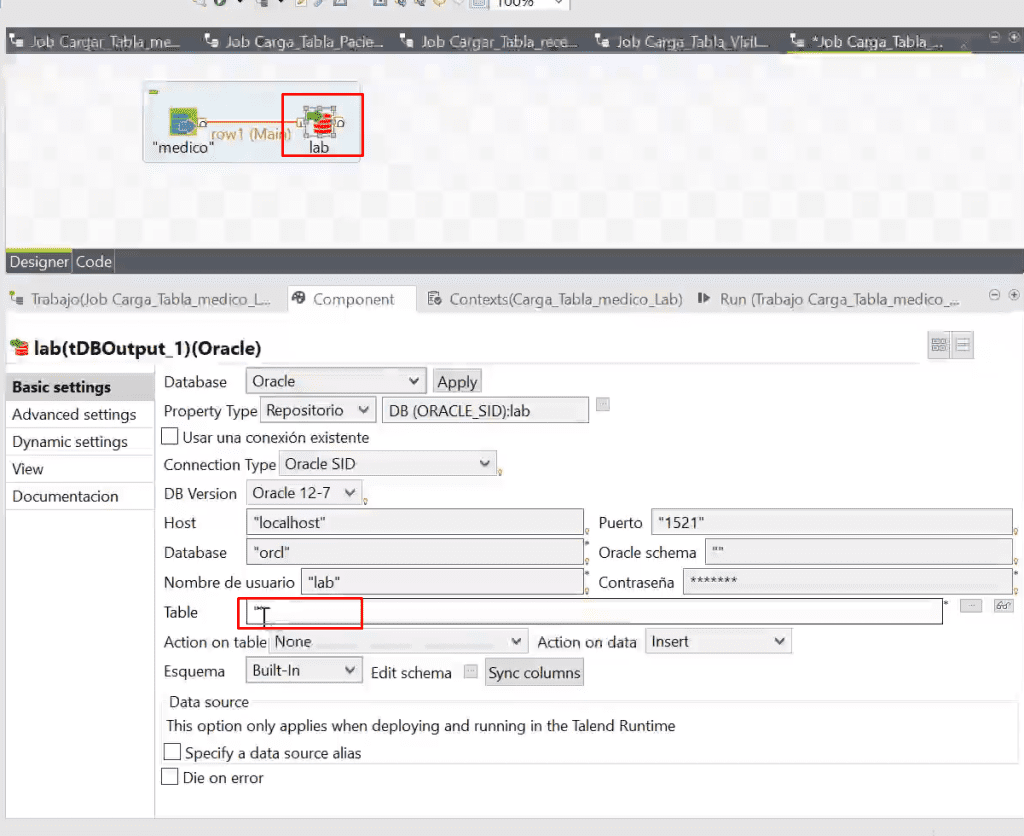Open Contexts(Carga_Tabla_medico_Lab) tab
Image resolution: width=1024 pixels, height=836 pixels.
[555, 299]
